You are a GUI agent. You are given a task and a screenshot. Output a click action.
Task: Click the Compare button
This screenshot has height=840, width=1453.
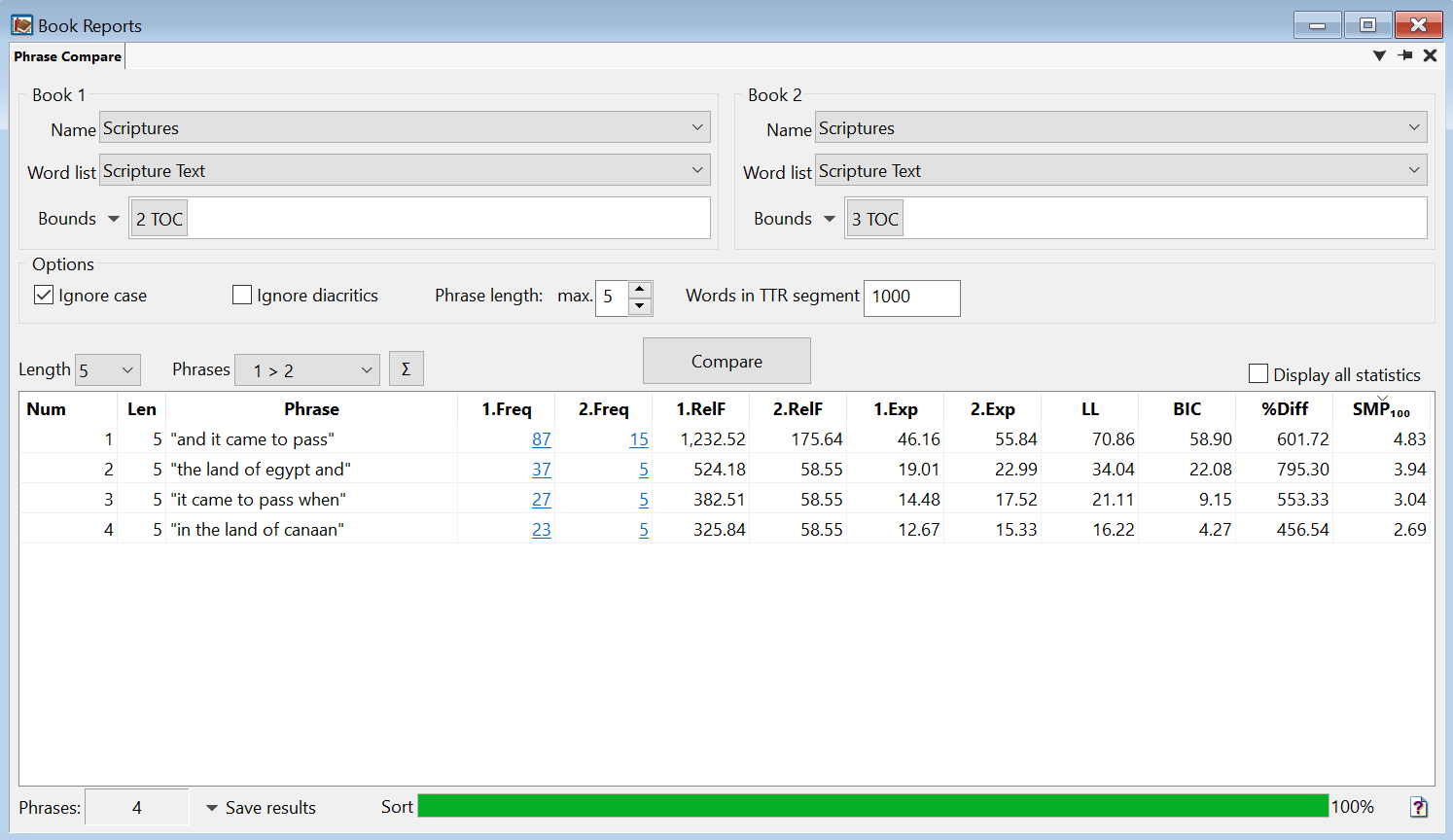click(x=726, y=361)
